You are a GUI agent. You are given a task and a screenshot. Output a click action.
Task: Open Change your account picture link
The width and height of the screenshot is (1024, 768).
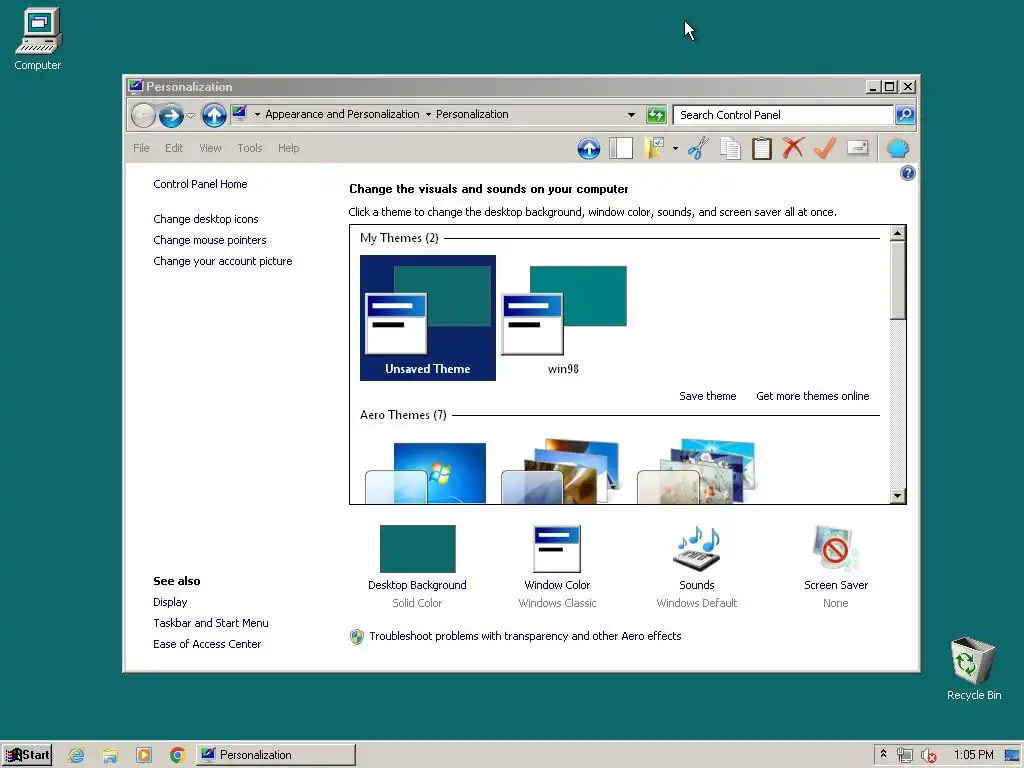point(223,261)
